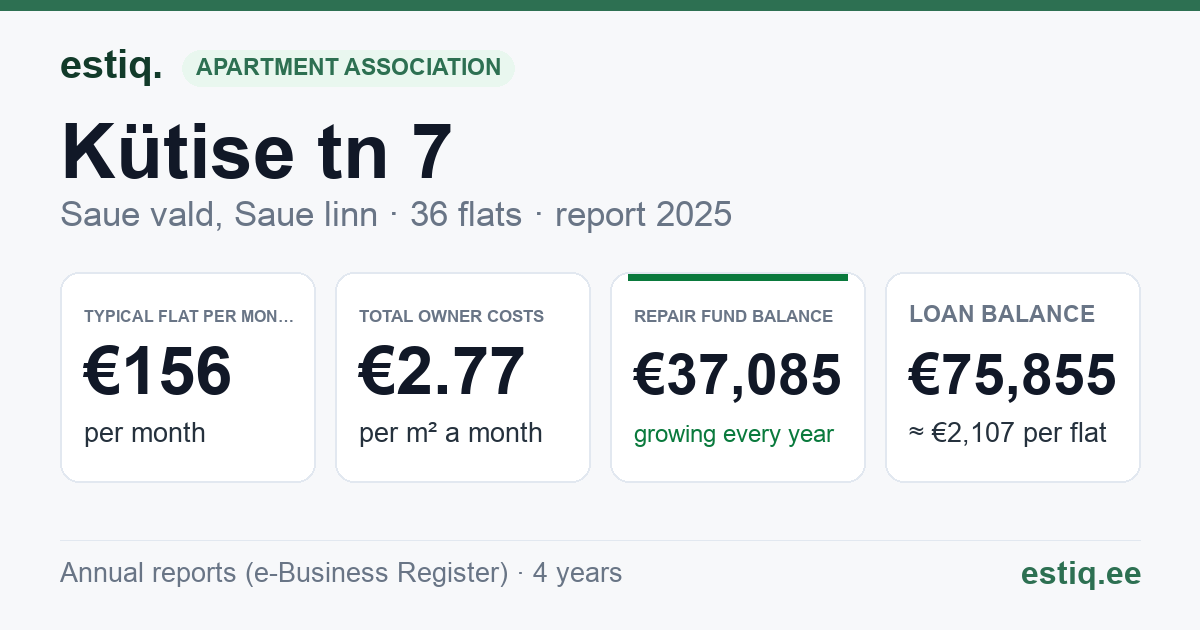Open the Repair fund balance card
1200x630 pixels.
[738, 377]
